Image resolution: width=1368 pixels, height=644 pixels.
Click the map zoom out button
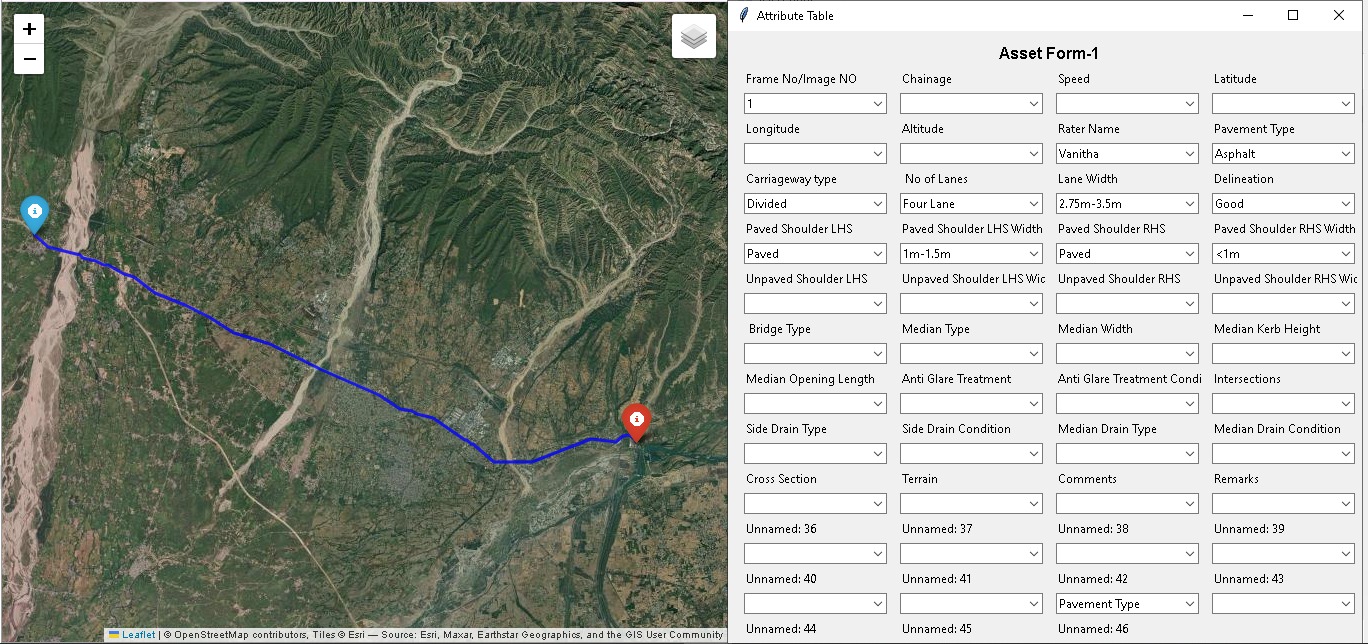[x=29, y=59]
